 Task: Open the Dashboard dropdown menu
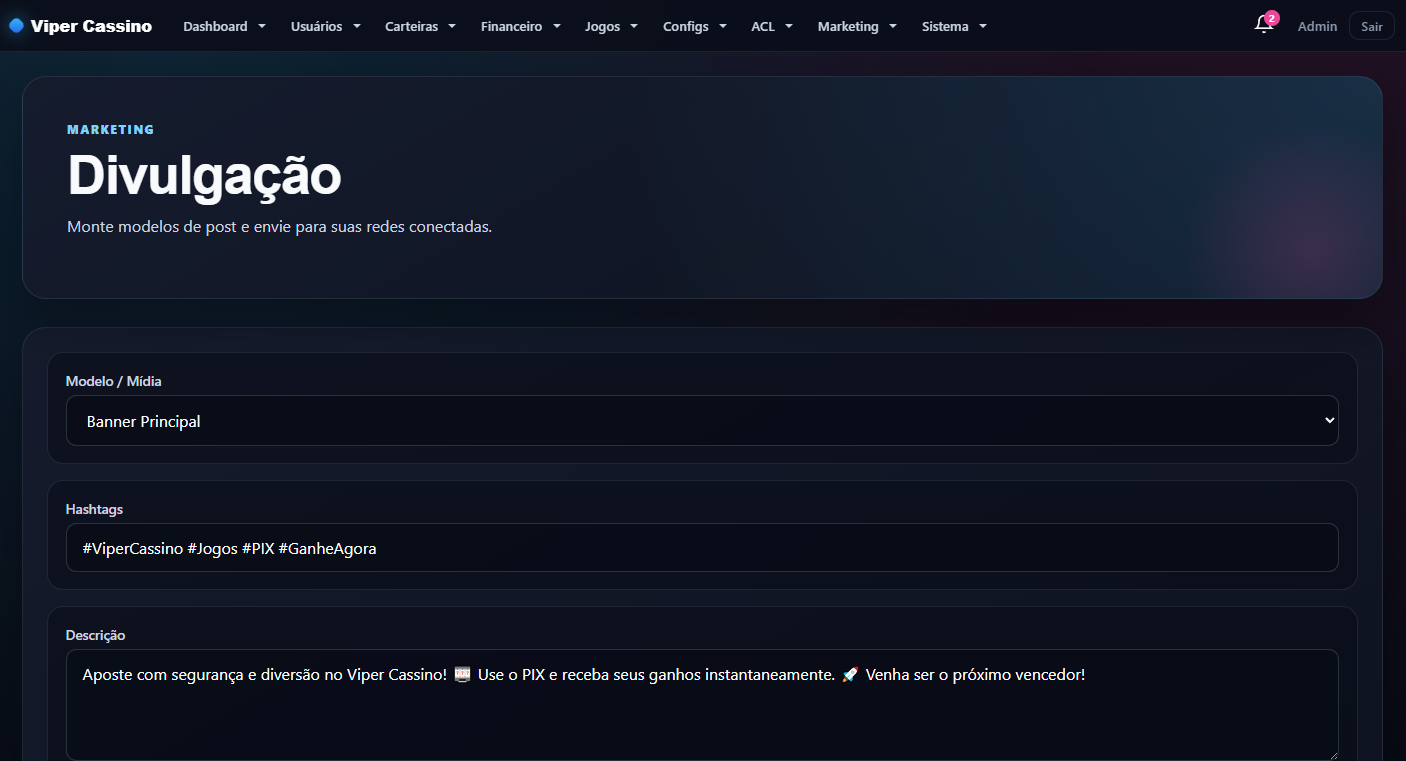tap(225, 26)
